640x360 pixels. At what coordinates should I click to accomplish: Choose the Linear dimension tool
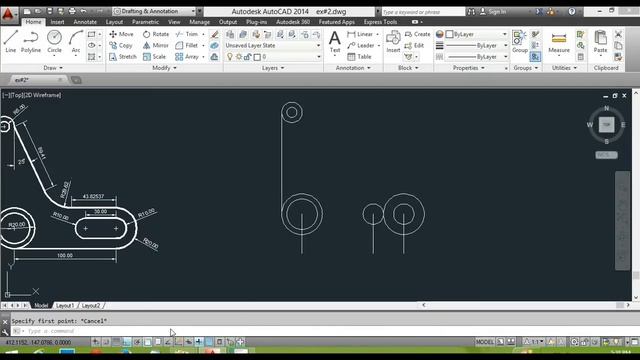coord(360,34)
